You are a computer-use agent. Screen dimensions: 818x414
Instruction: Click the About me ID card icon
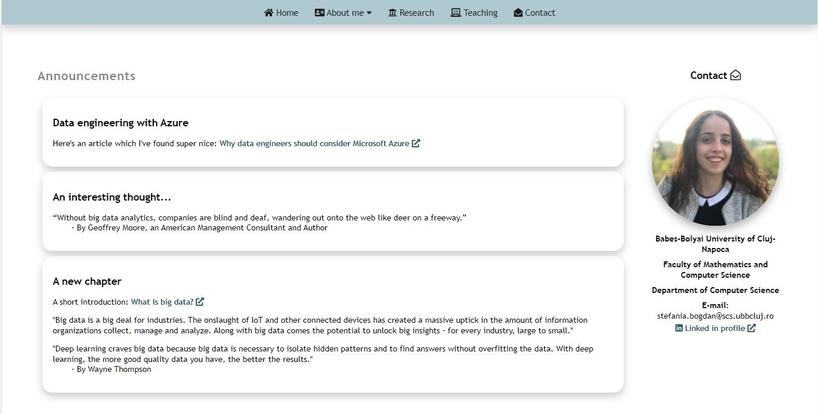(x=319, y=13)
